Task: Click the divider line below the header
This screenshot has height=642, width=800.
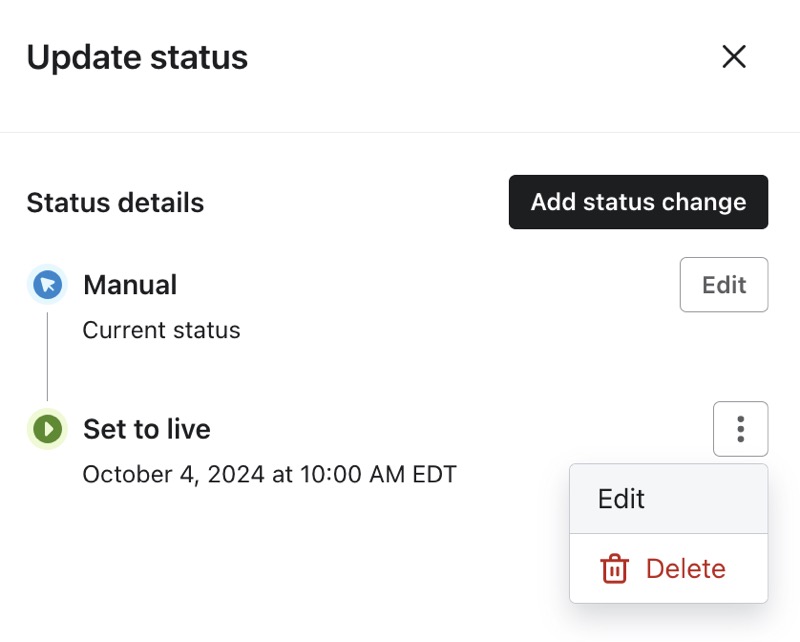Action: (x=400, y=132)
